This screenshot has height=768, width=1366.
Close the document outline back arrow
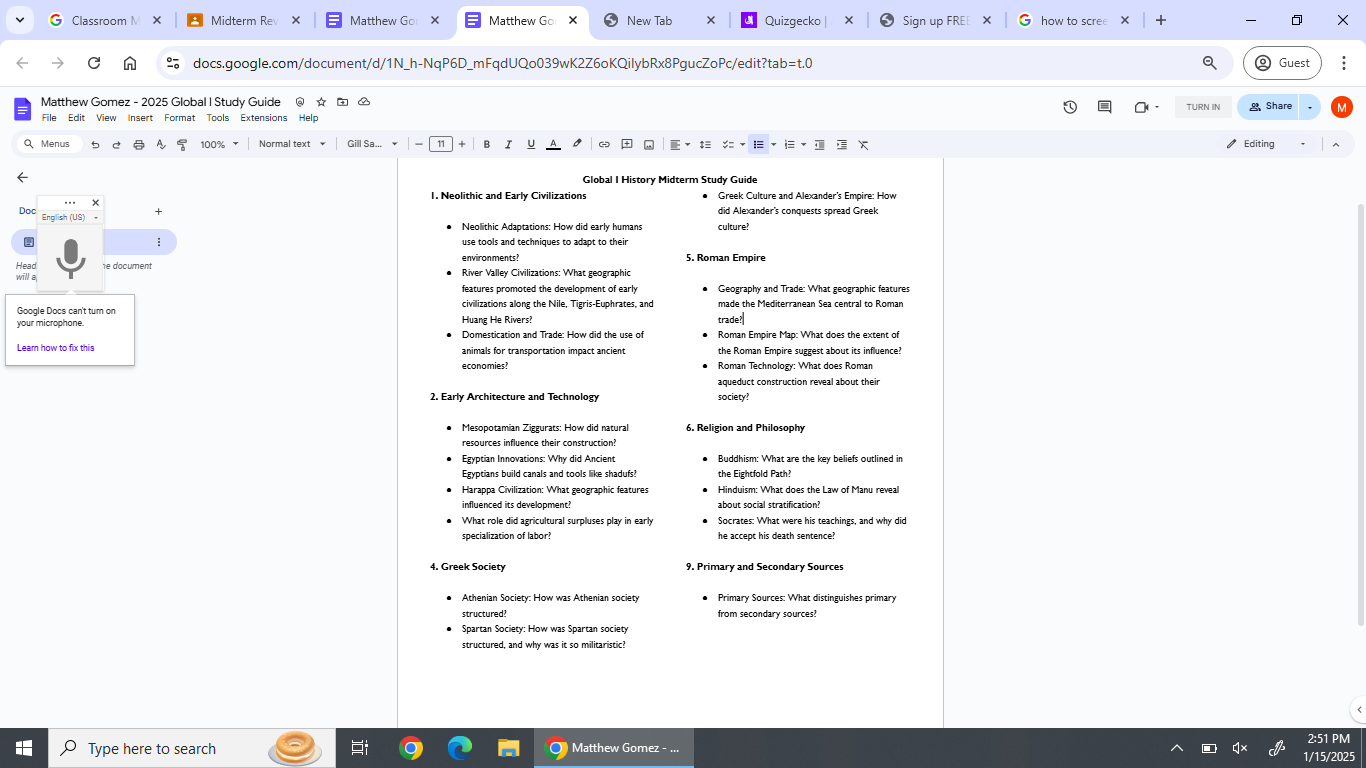pos(22,177)
